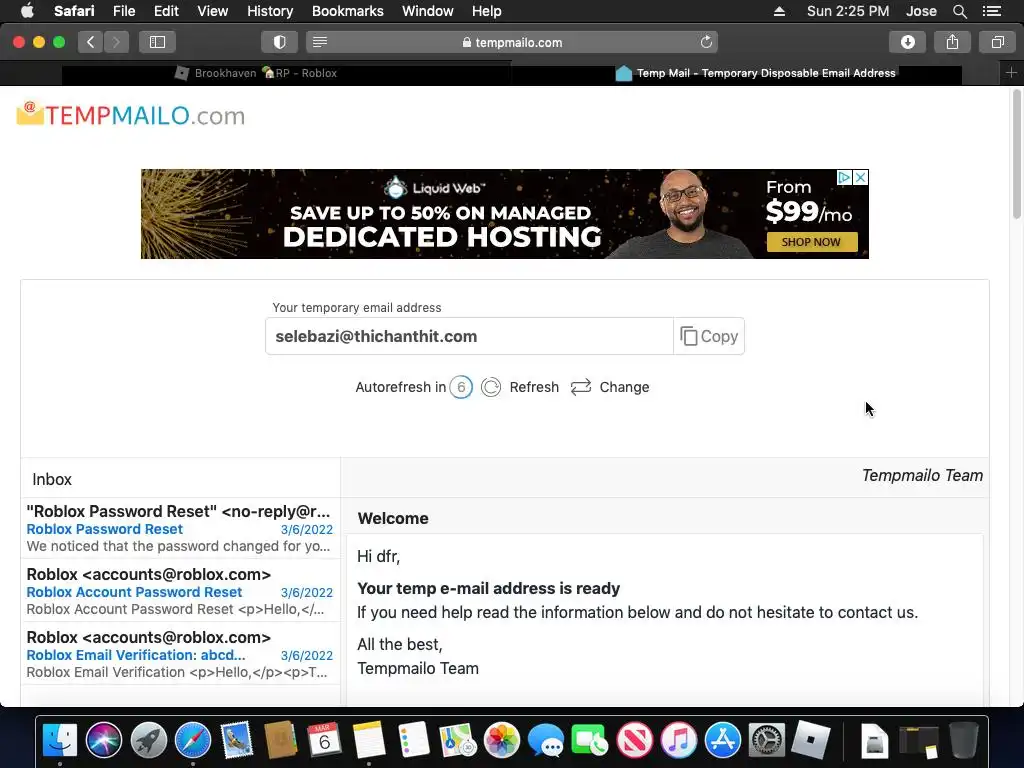Open the Apple menu
1024x768 pixels.
coord(27,11)
